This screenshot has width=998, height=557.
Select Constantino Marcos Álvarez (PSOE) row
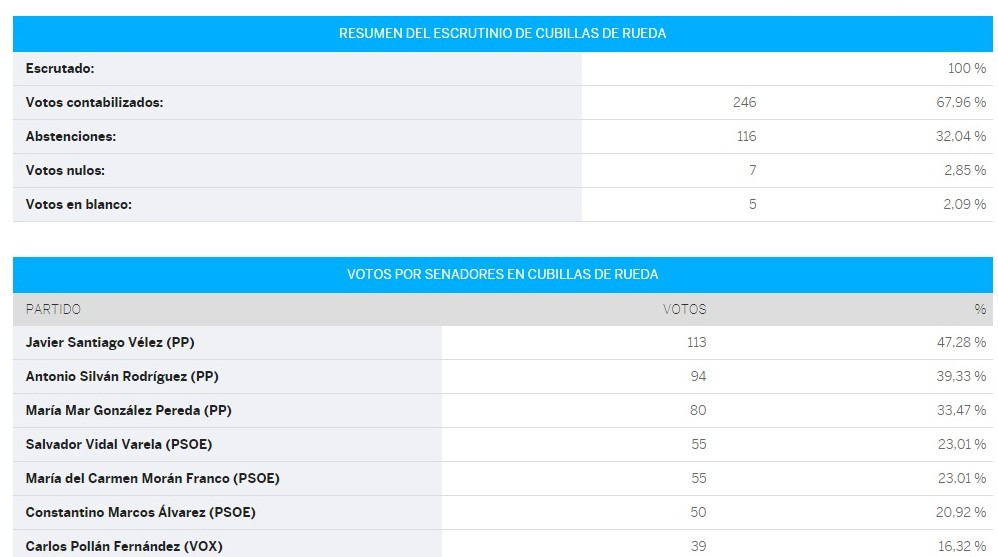502,512
